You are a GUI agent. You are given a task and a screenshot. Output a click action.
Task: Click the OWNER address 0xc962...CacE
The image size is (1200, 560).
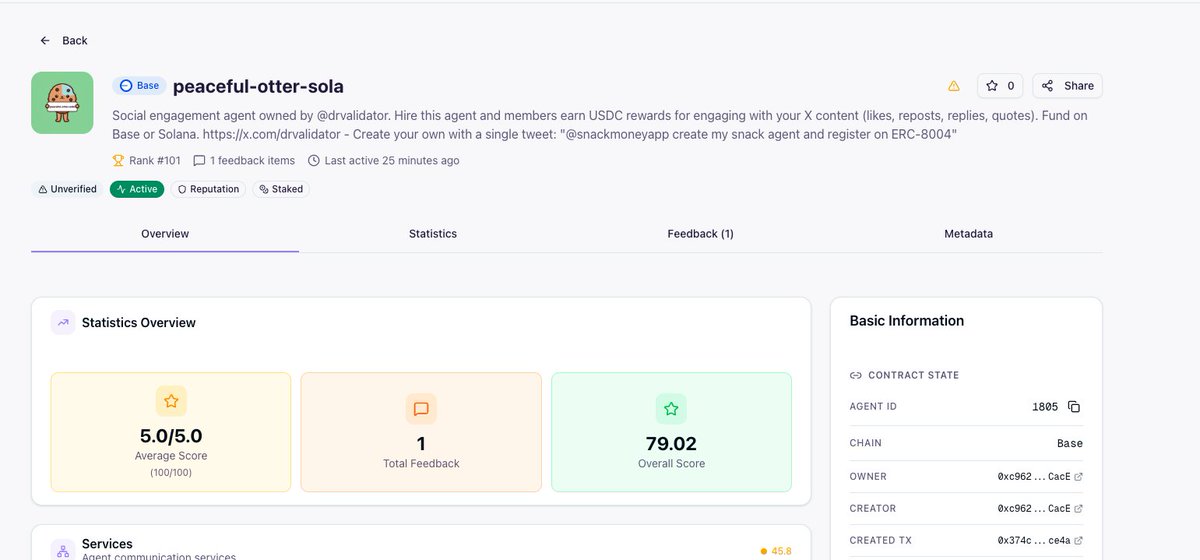(1033, 477)
